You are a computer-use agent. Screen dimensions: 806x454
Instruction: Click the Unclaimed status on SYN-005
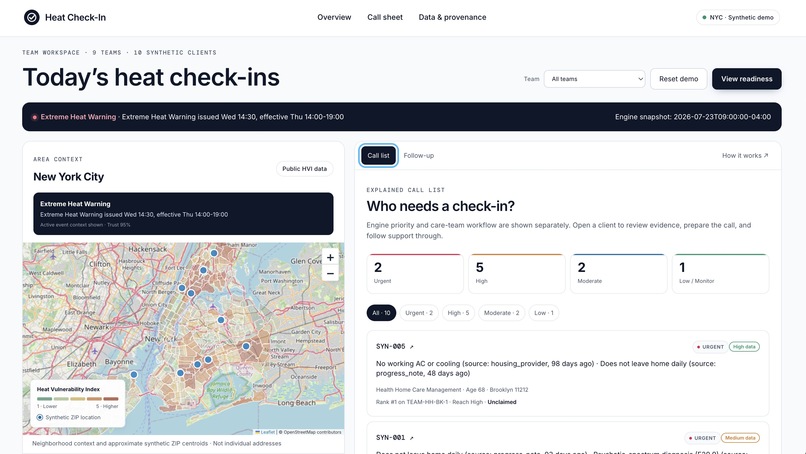point(502,402)
